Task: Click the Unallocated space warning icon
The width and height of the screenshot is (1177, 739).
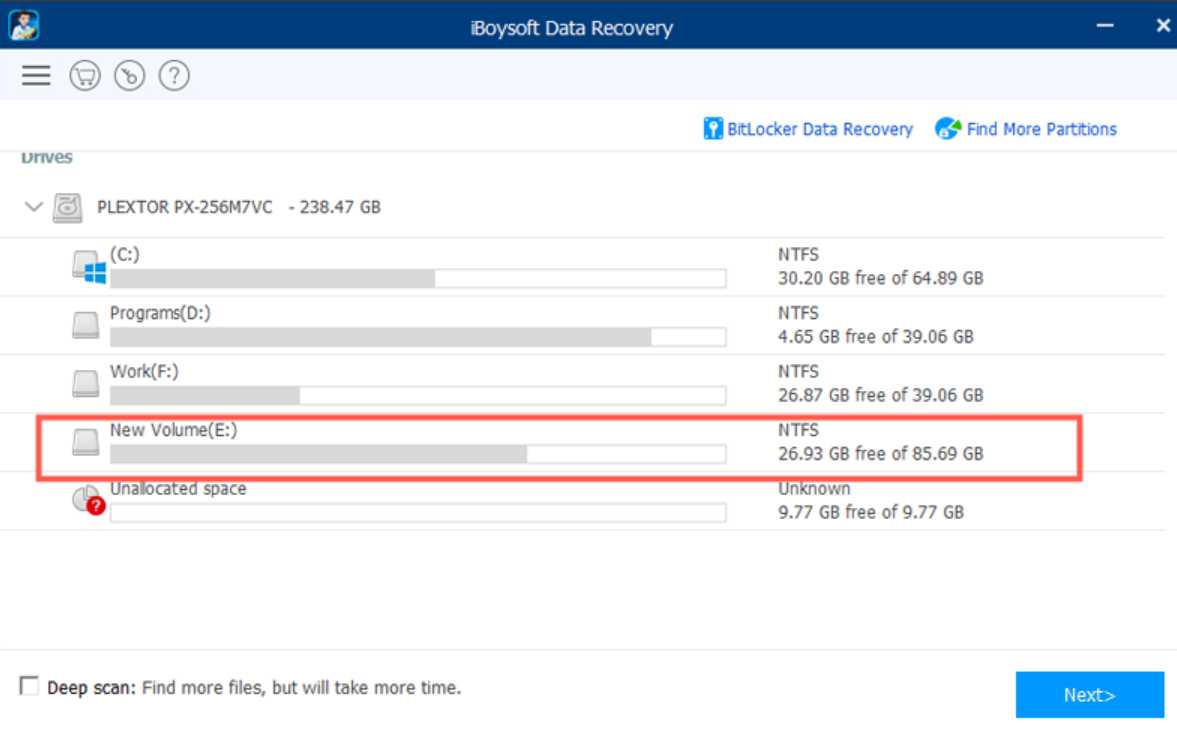Action: [x=88, y=500]
